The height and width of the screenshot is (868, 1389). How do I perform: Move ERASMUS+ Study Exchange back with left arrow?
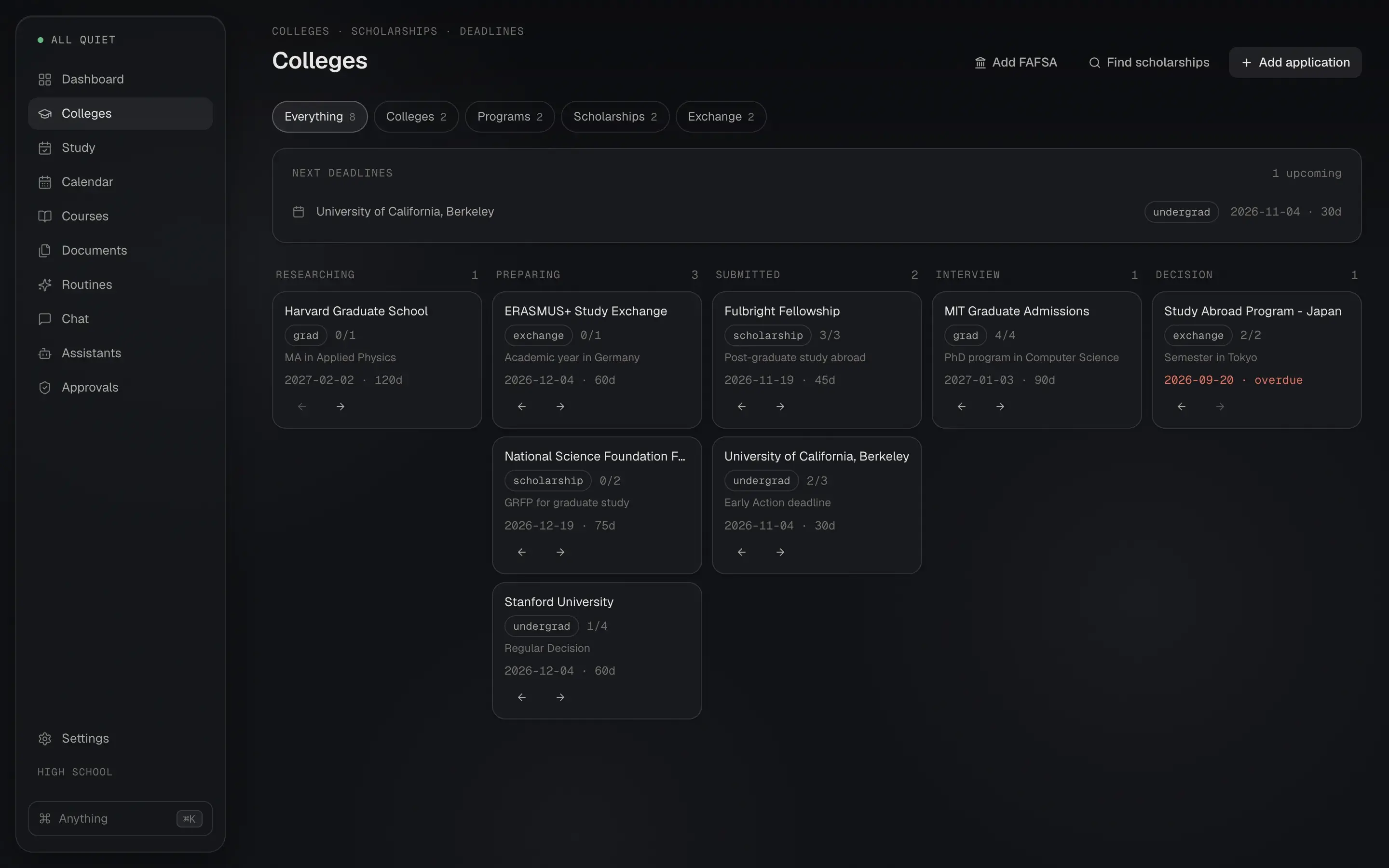coord(522,407)
